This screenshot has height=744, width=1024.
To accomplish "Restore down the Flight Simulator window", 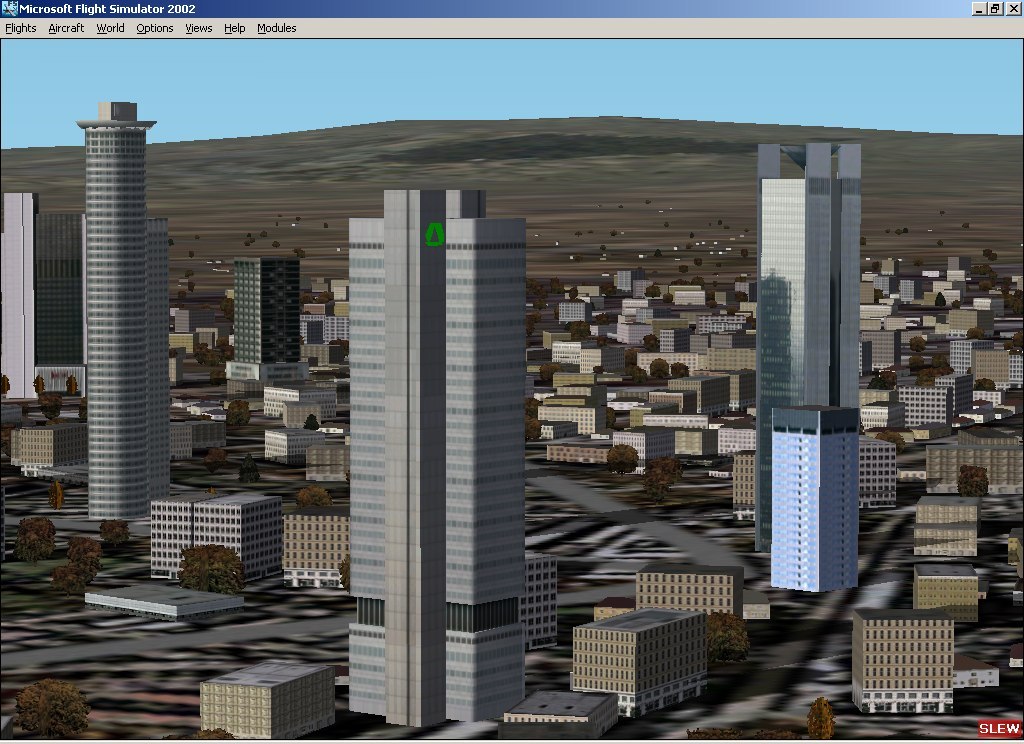I will 995,9.
